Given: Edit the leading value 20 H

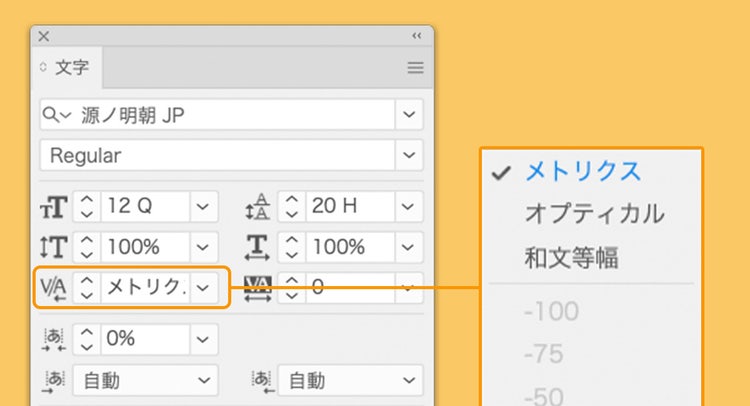Looking at the screenshot, I should pos(350,207).
